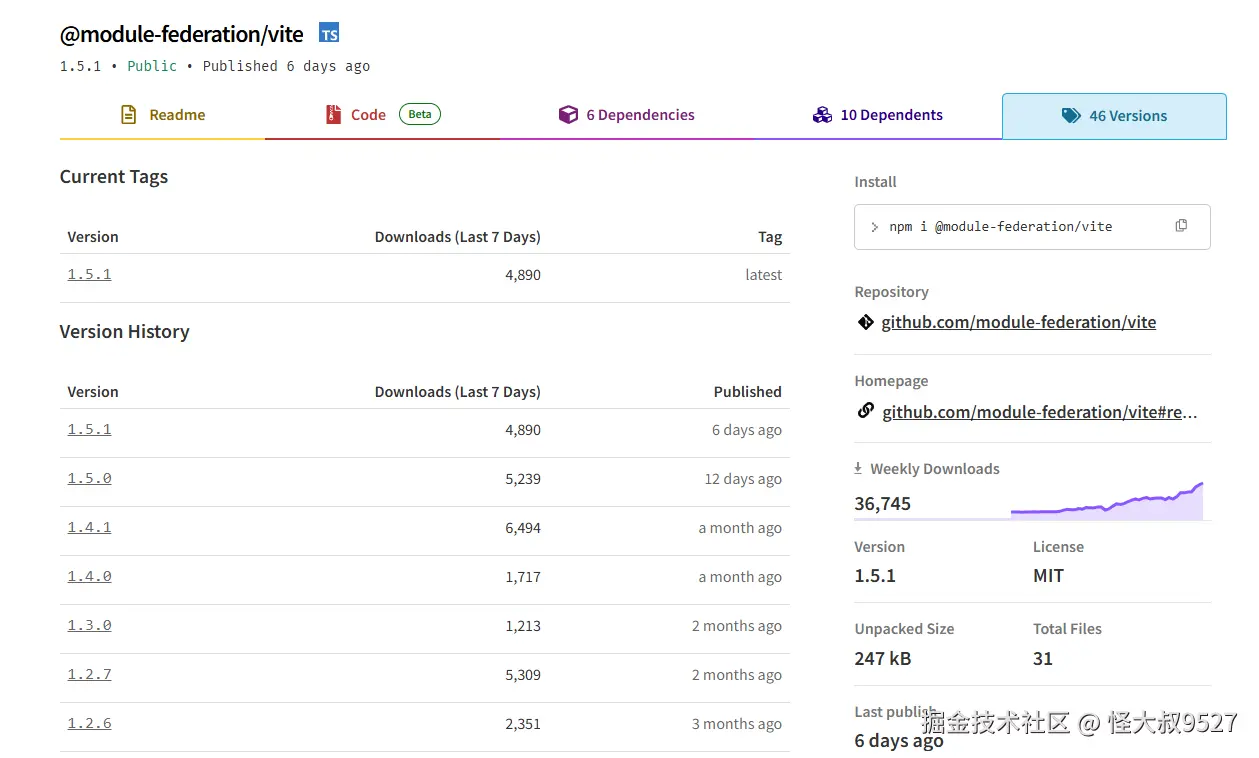Click the Versions tag icon
Viewport: 1259px width, 758px height.
coord(1071,116)
